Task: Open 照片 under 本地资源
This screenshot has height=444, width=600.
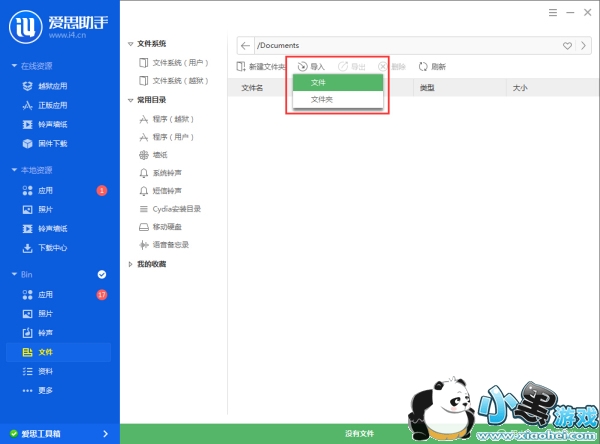Action: pos(38,209)
